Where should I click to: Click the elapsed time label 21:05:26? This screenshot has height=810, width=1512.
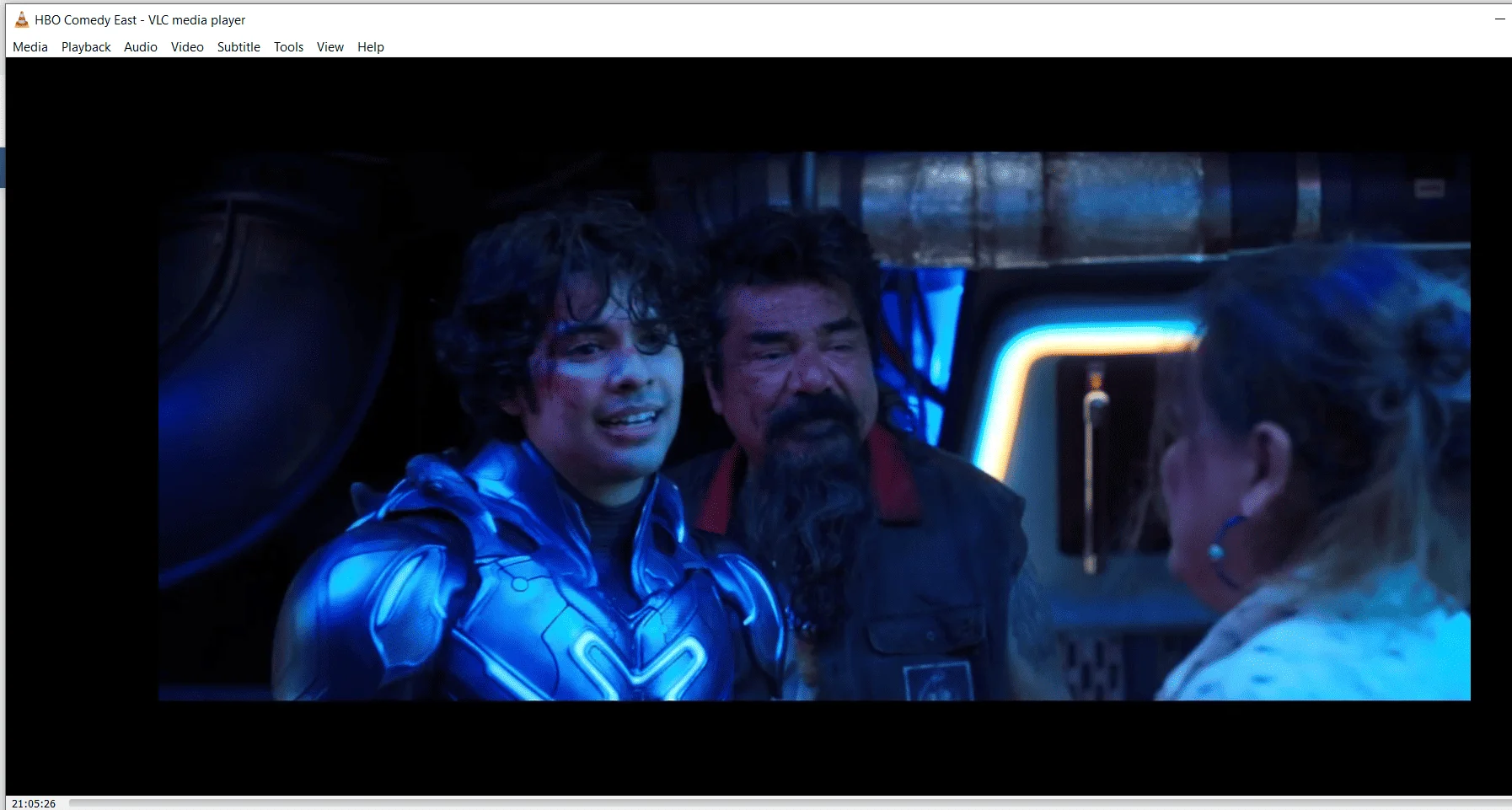click(34, 803)
